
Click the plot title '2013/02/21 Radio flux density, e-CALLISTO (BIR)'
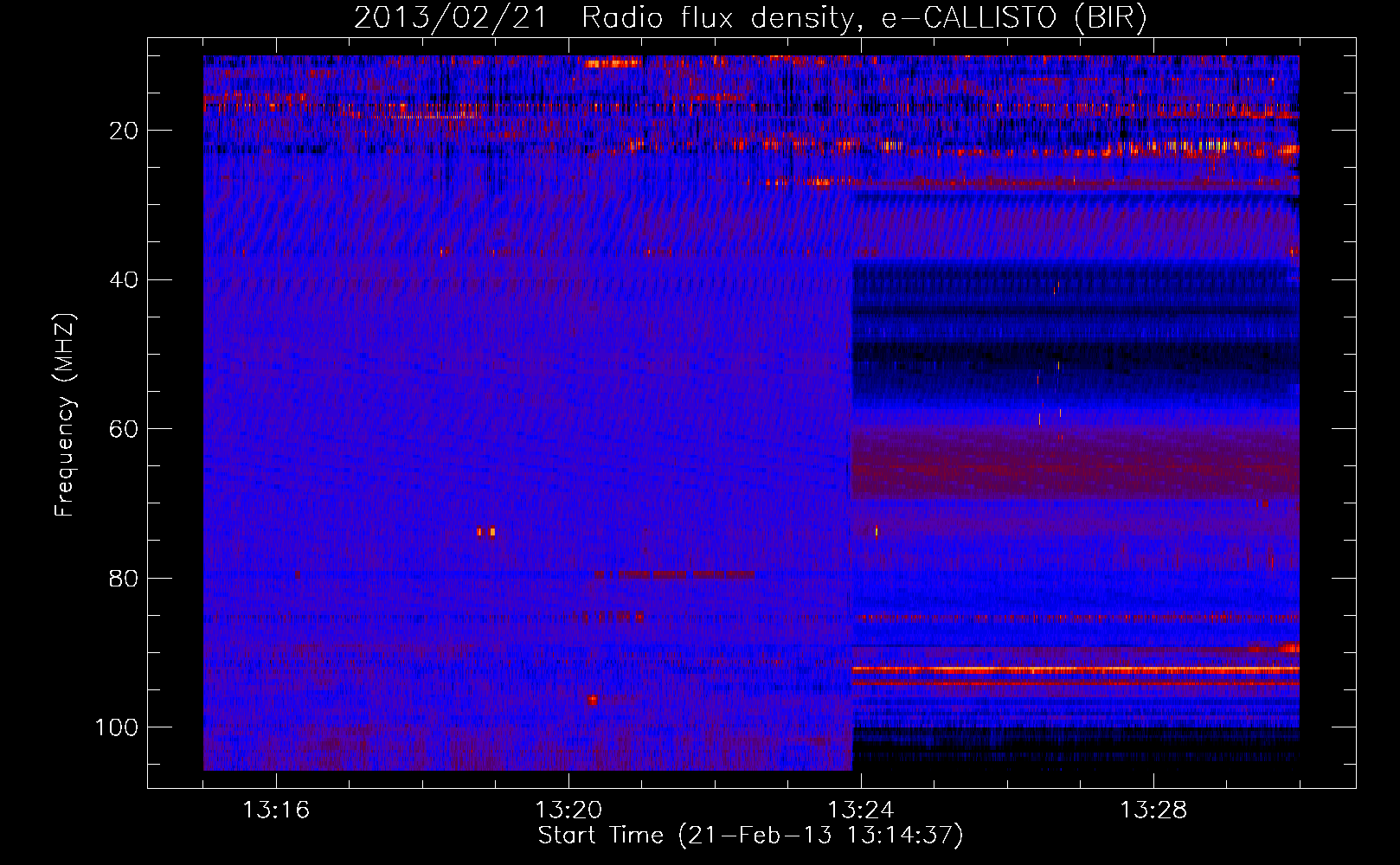[750, 18]
